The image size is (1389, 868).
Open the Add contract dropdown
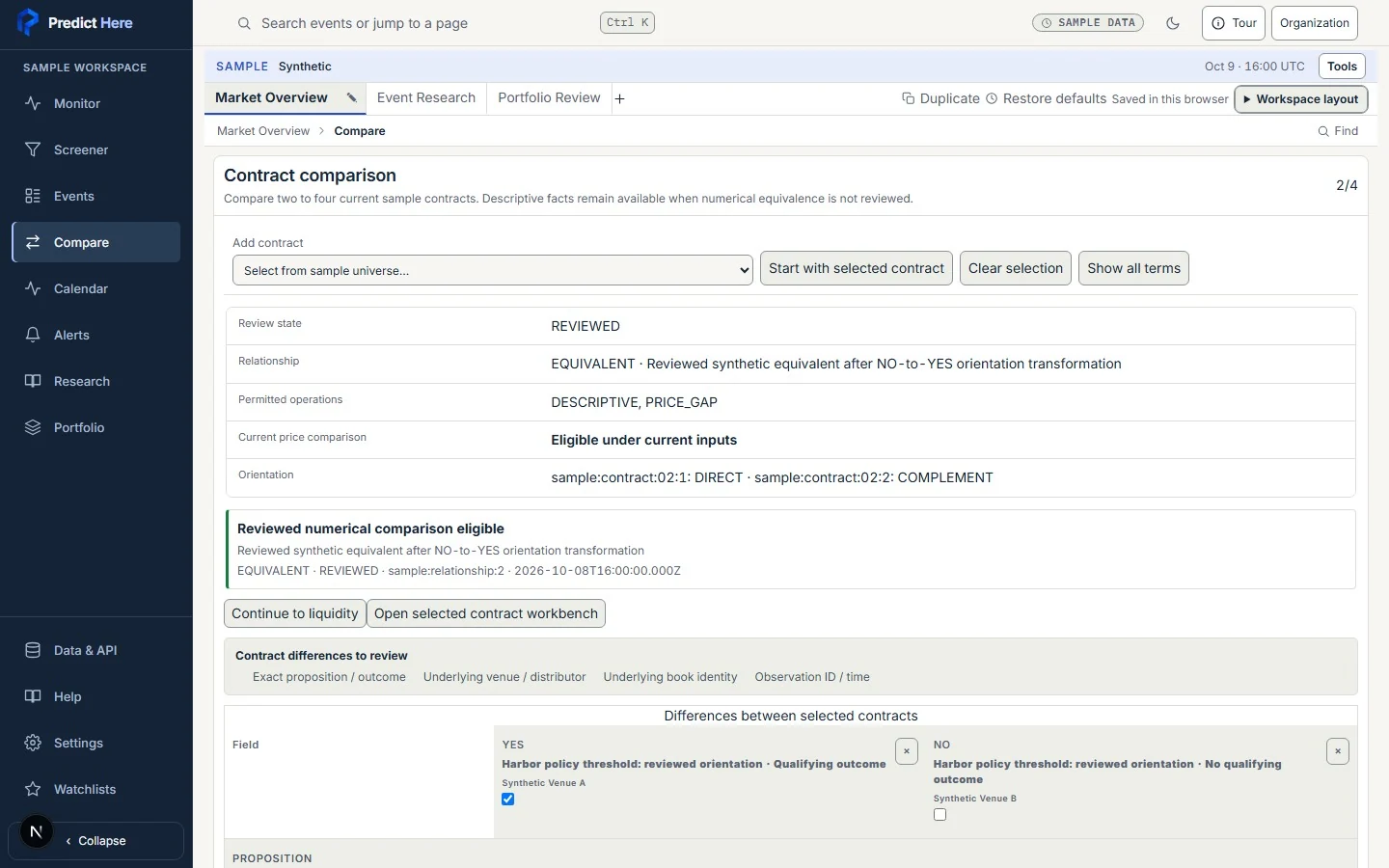[x=493, y=270]
